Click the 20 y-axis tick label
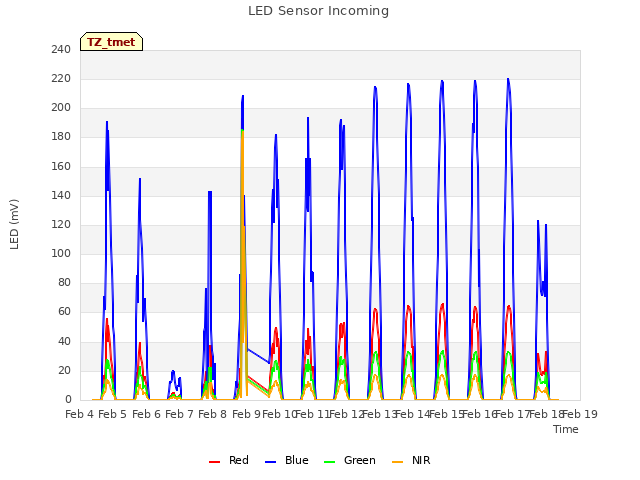Screen dimensions: 640x480 (x=64, y=370)
